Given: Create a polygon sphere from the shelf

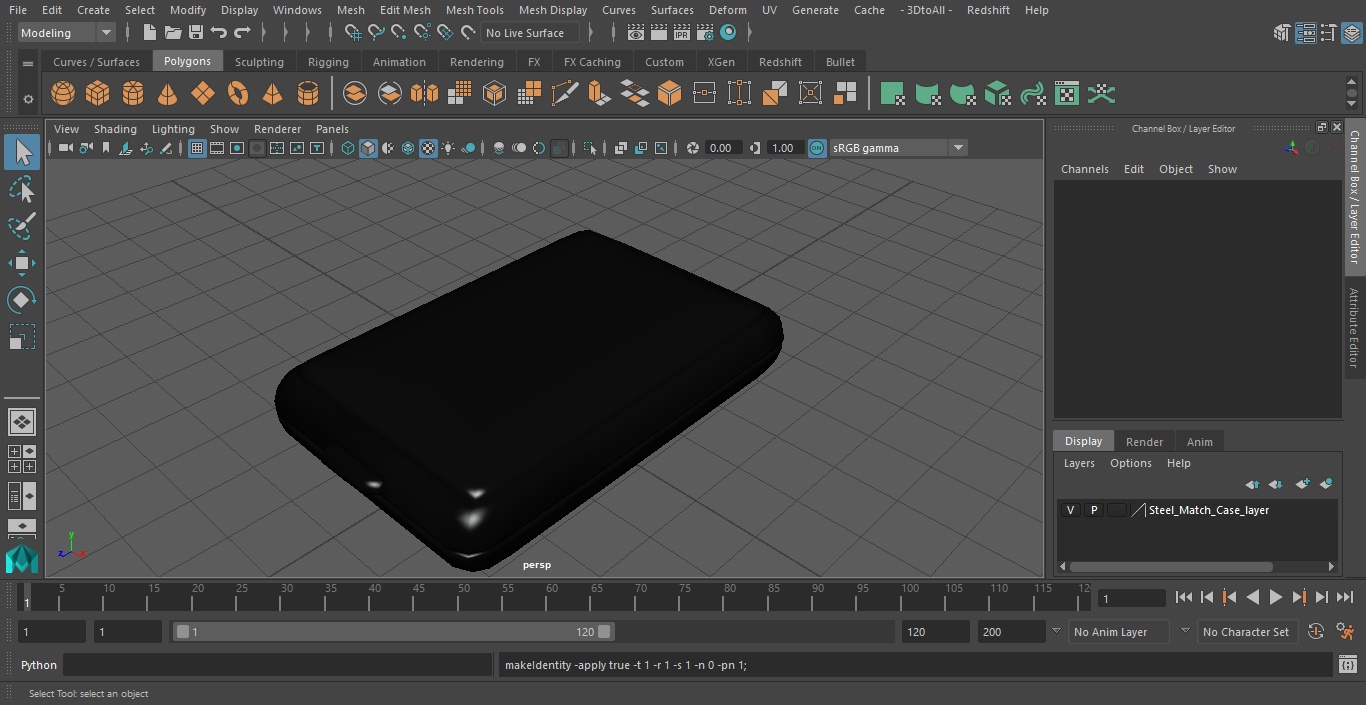Looking at the screenshot, I should 63,94.
